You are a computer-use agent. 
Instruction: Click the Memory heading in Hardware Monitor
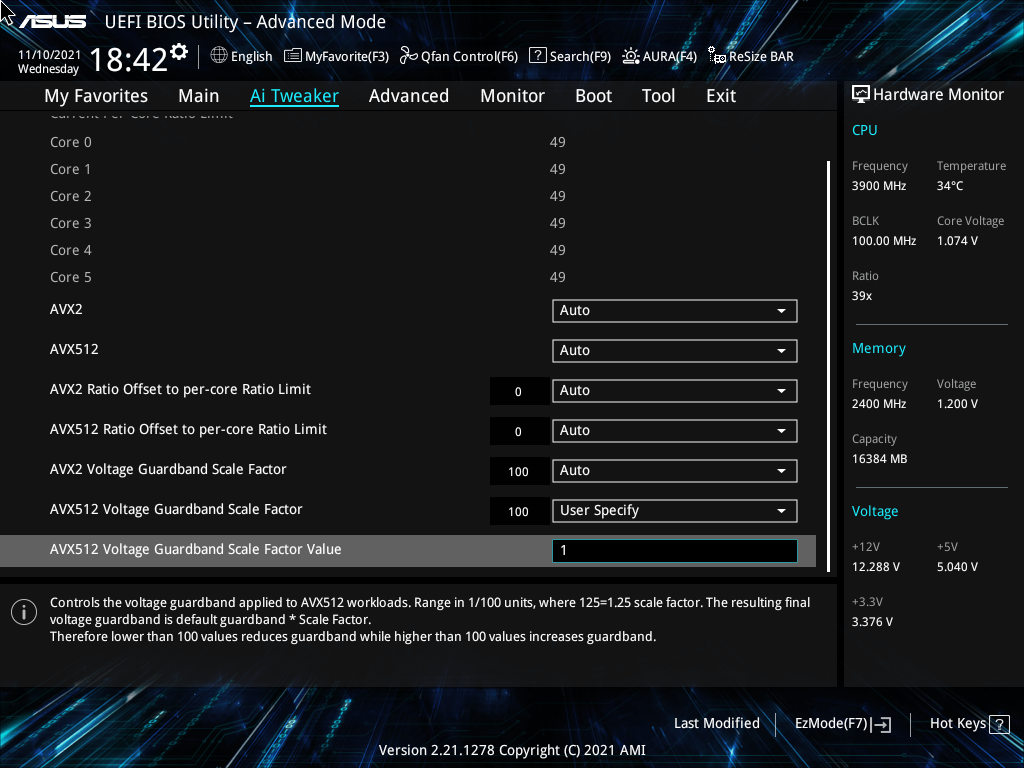pos(878,348)
